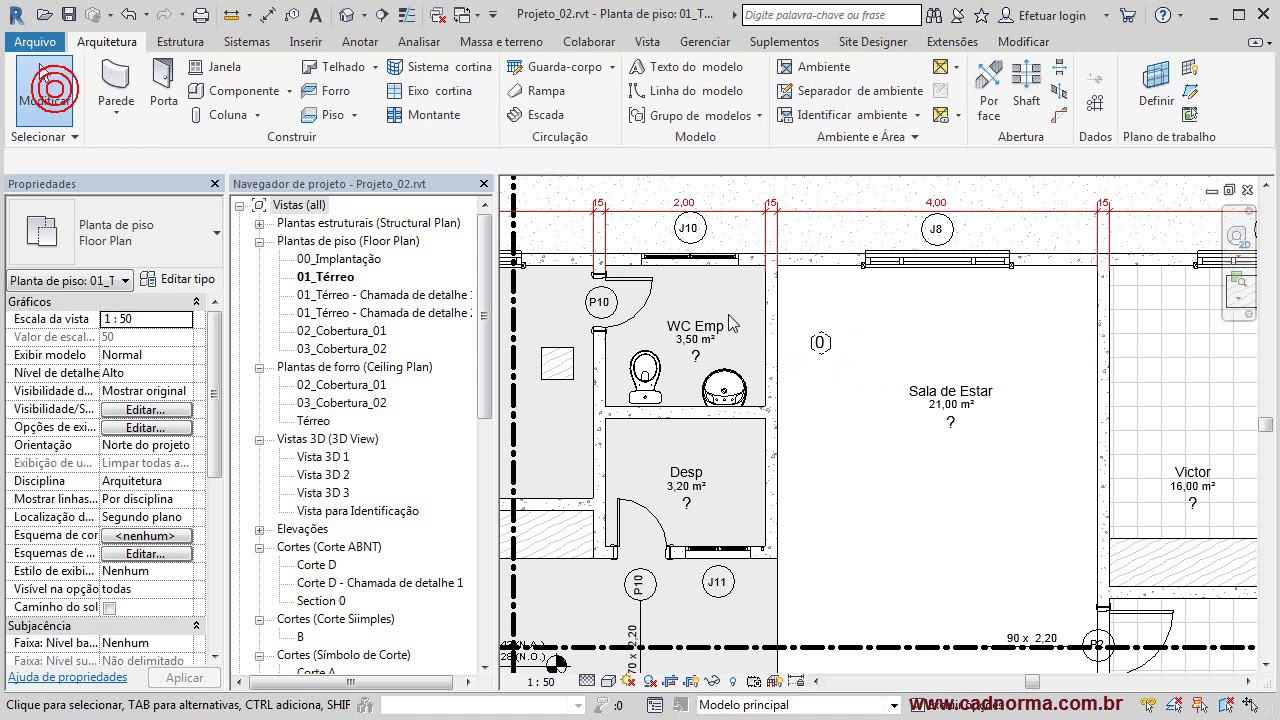
Task: Click the view scale 1 : 50 control
Action: [x=540, y=682]
